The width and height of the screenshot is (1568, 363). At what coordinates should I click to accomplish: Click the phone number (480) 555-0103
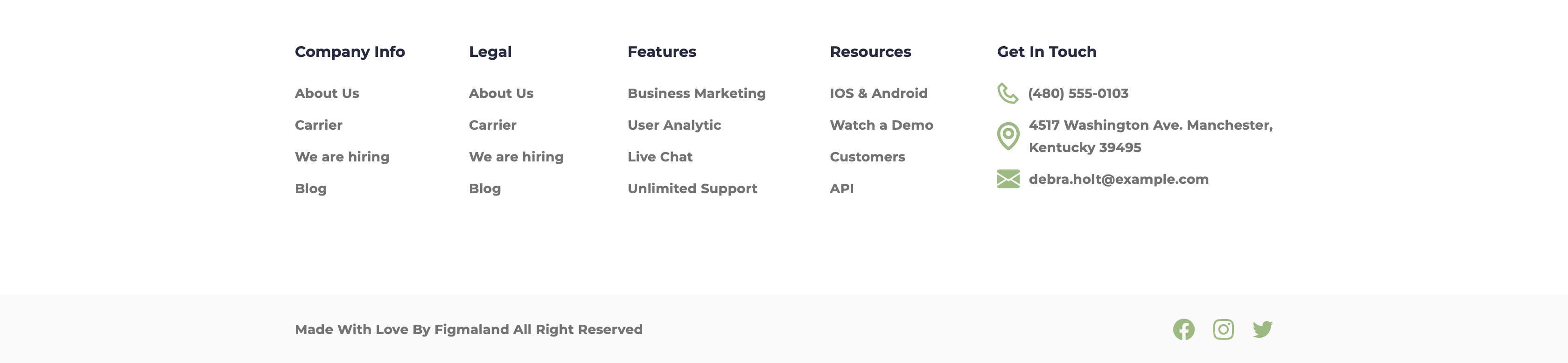point(1078,93)
